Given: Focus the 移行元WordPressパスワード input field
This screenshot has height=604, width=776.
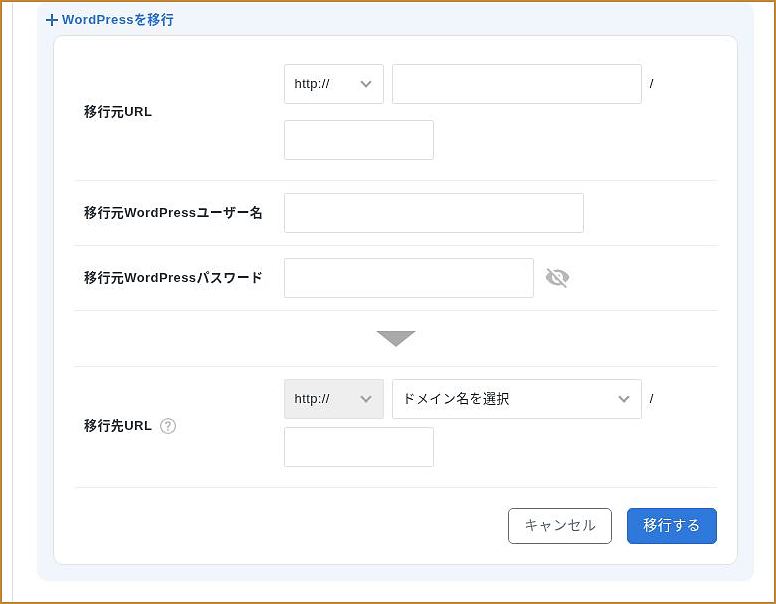Looking at the screenshot, I should [x=409, y=278].
